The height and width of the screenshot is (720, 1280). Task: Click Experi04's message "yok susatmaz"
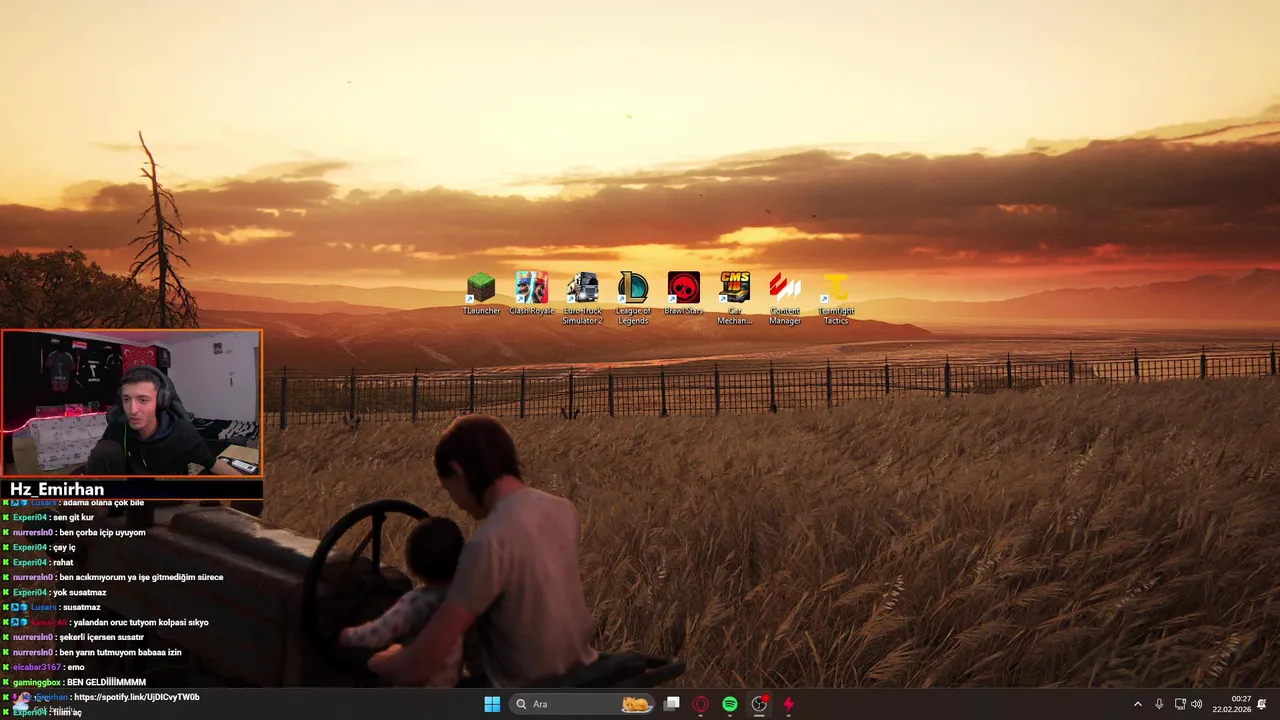pyautogui.click(x=79, y=592)
